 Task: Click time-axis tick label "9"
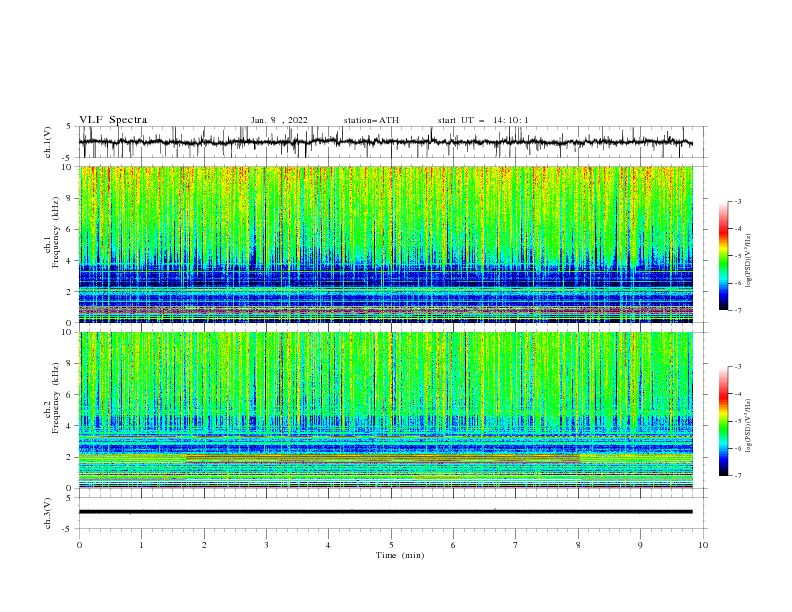click(640, 545)
